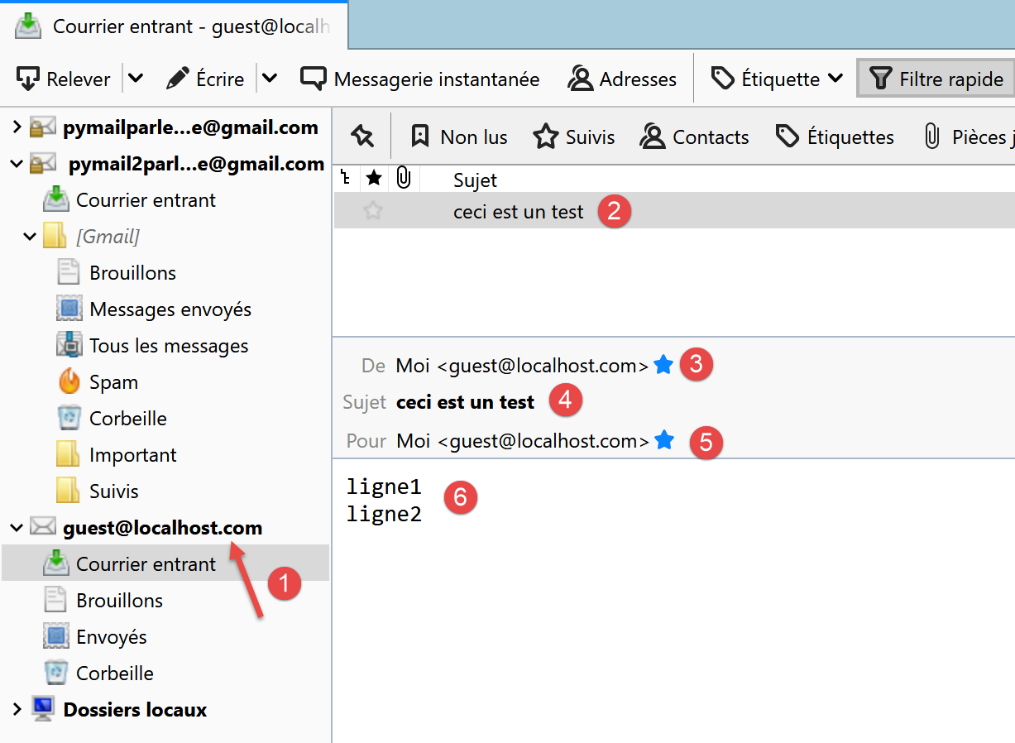
Task: Filter messages by Contacts
Action: [x=695, y=137]
